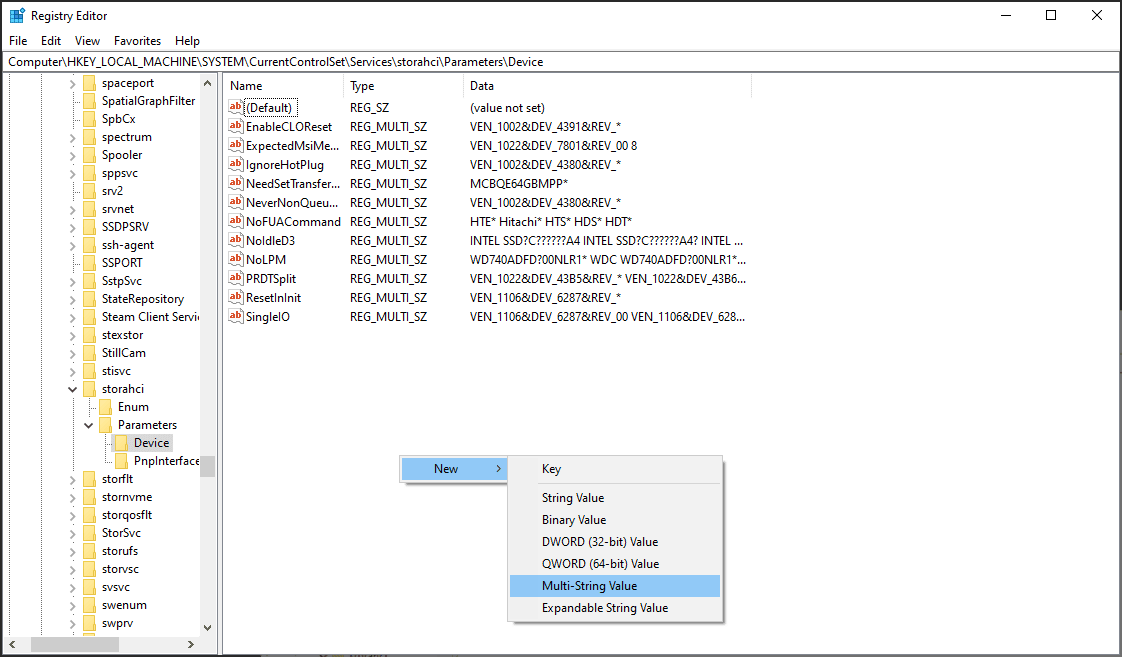Click the ab icon next to IgnoreHotPlug
The width and height of the screenshot is (1122, 657).
coord(234,164)
